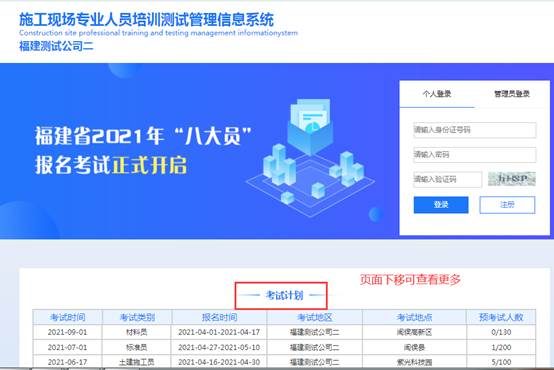554x370 pixels.
Task: Click the verification code input field
Action: click(x=447, y=180)
